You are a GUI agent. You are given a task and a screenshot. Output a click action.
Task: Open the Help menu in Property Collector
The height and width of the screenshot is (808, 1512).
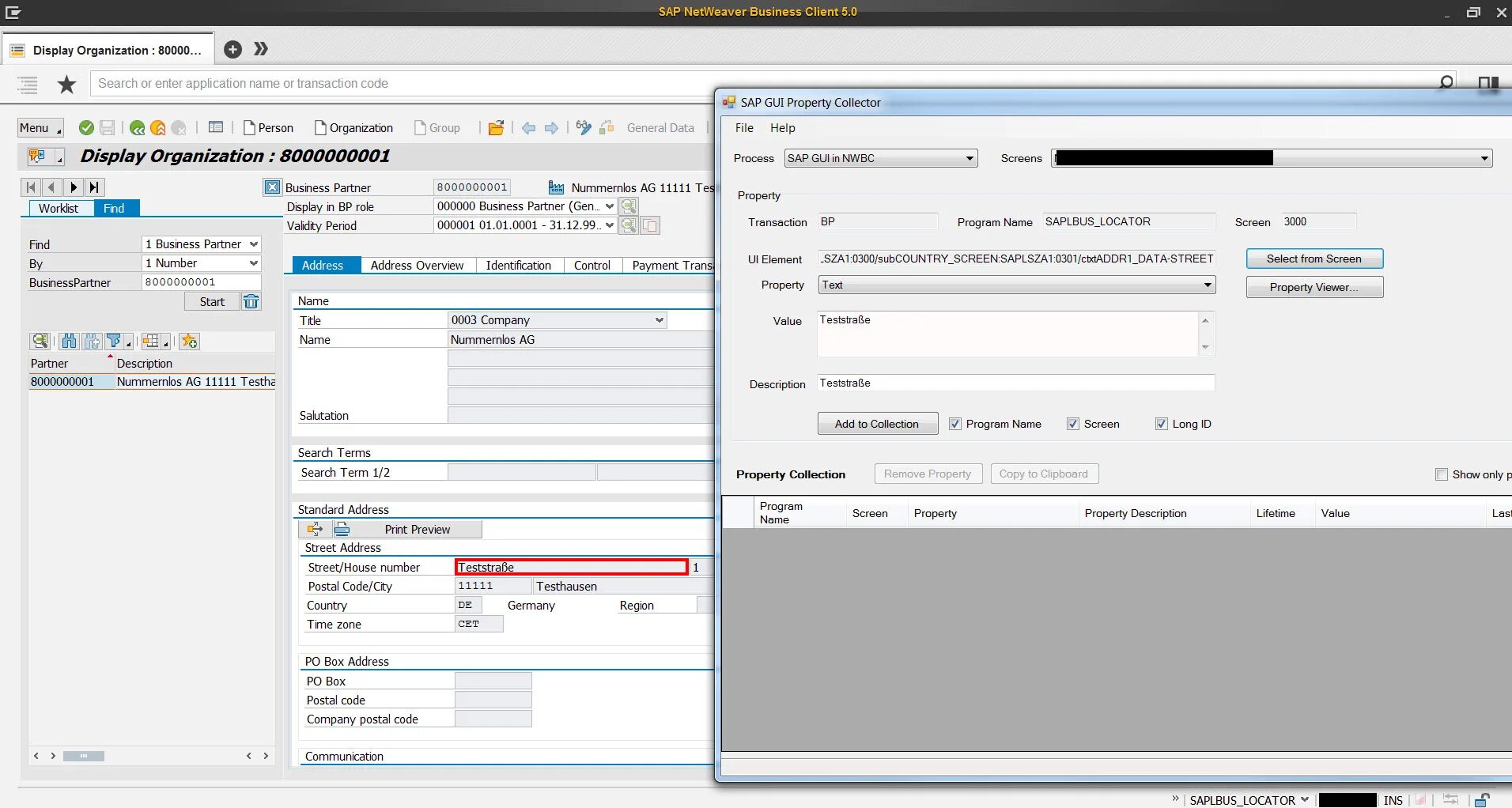[x=781, y=127]
